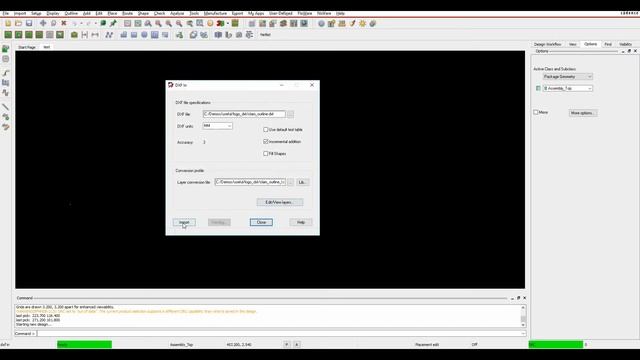Switch to the Visibility tab

coord(625,44)
